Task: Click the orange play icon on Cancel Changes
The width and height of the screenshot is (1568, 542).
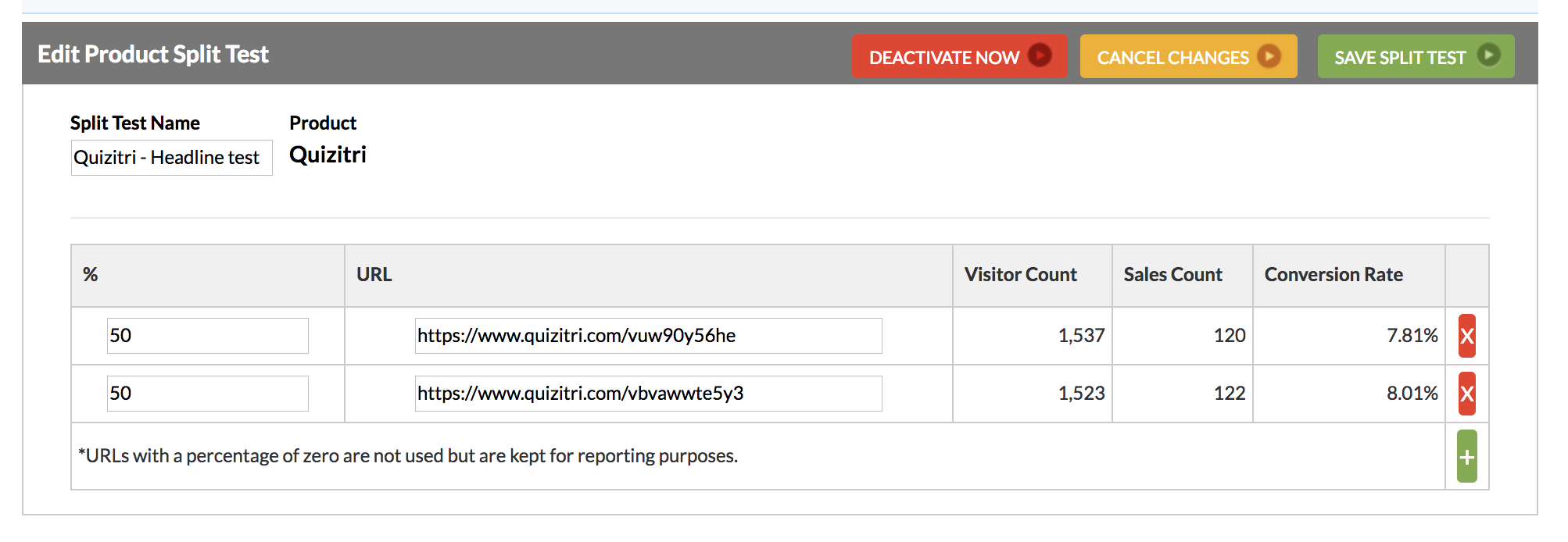Action: point(1269,56)
